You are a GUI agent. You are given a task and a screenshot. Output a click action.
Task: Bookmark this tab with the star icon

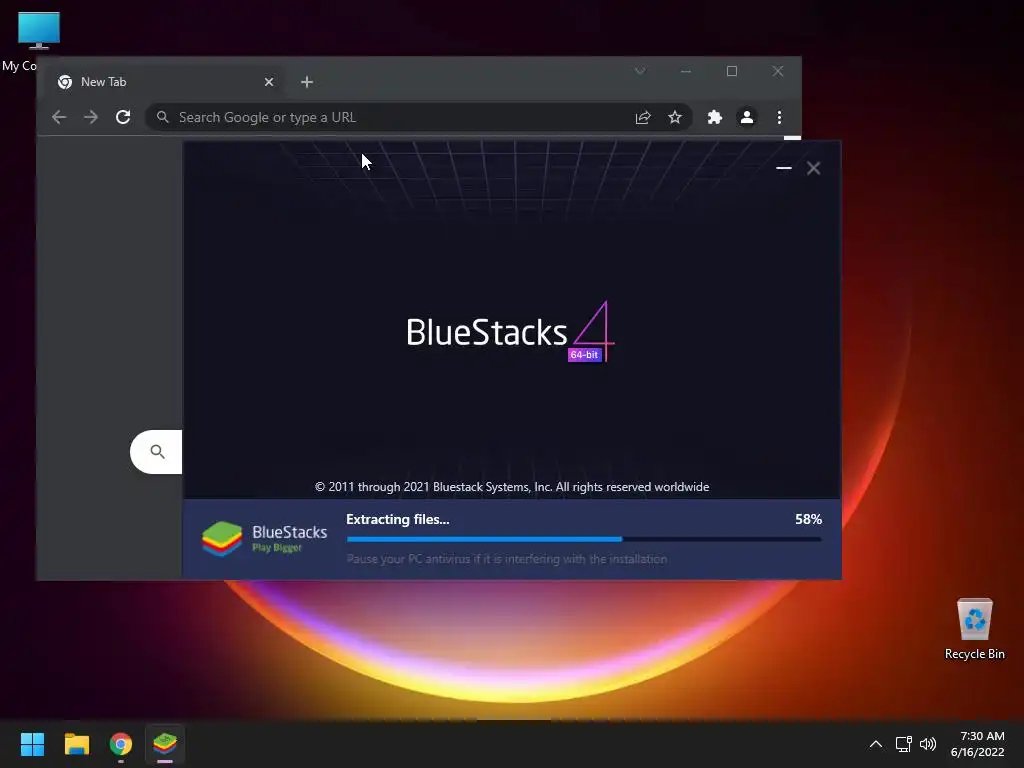(x=675, y=117)
